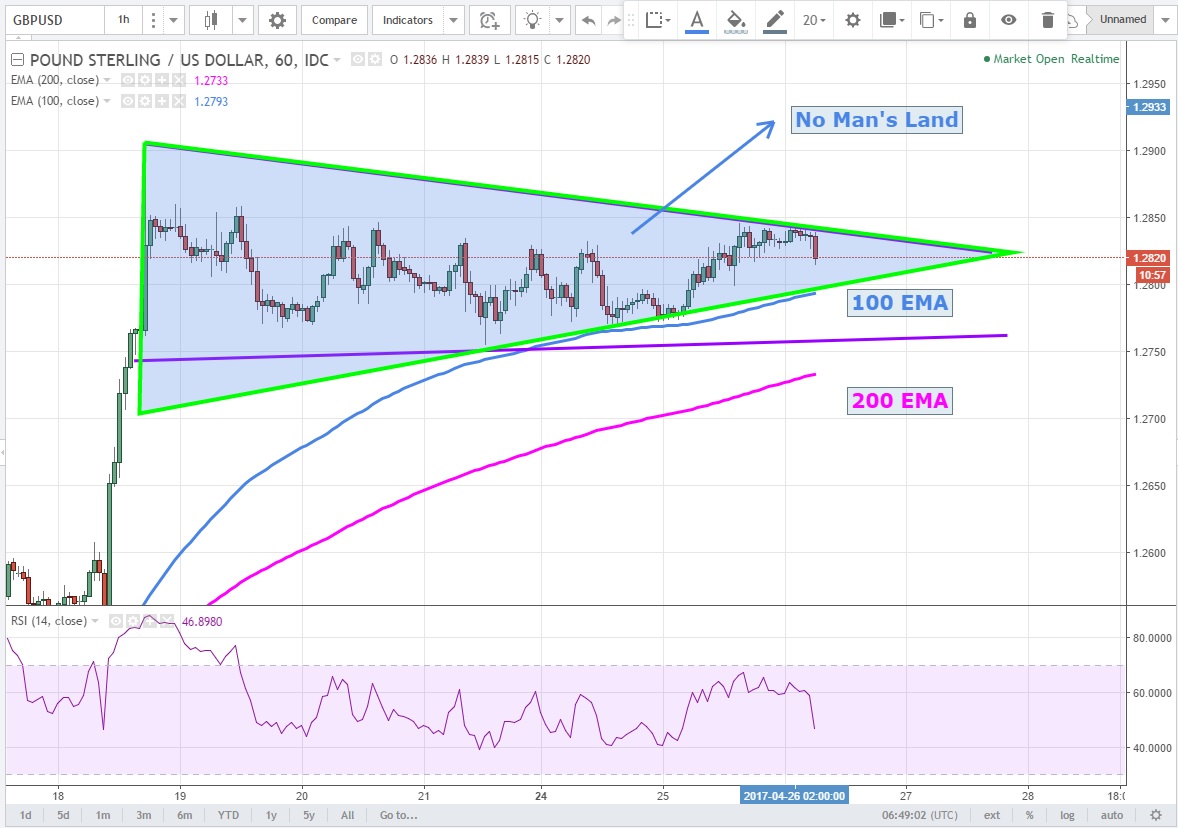Toggle visibility eye in the floating drawing toolbar
This screenshot has width=1178, height=828.
coord(1009,20)
